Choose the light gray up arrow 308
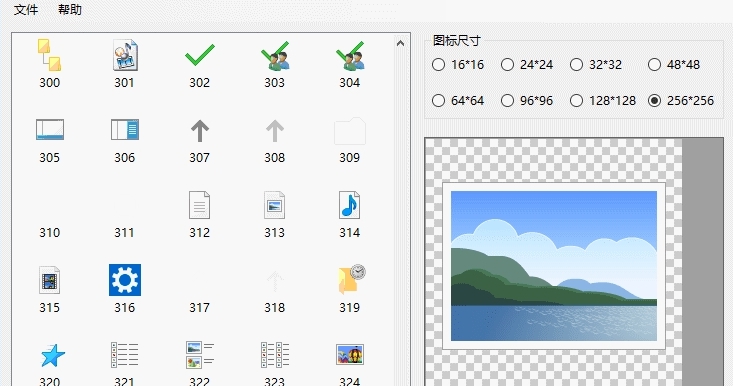 coord(275,130)
